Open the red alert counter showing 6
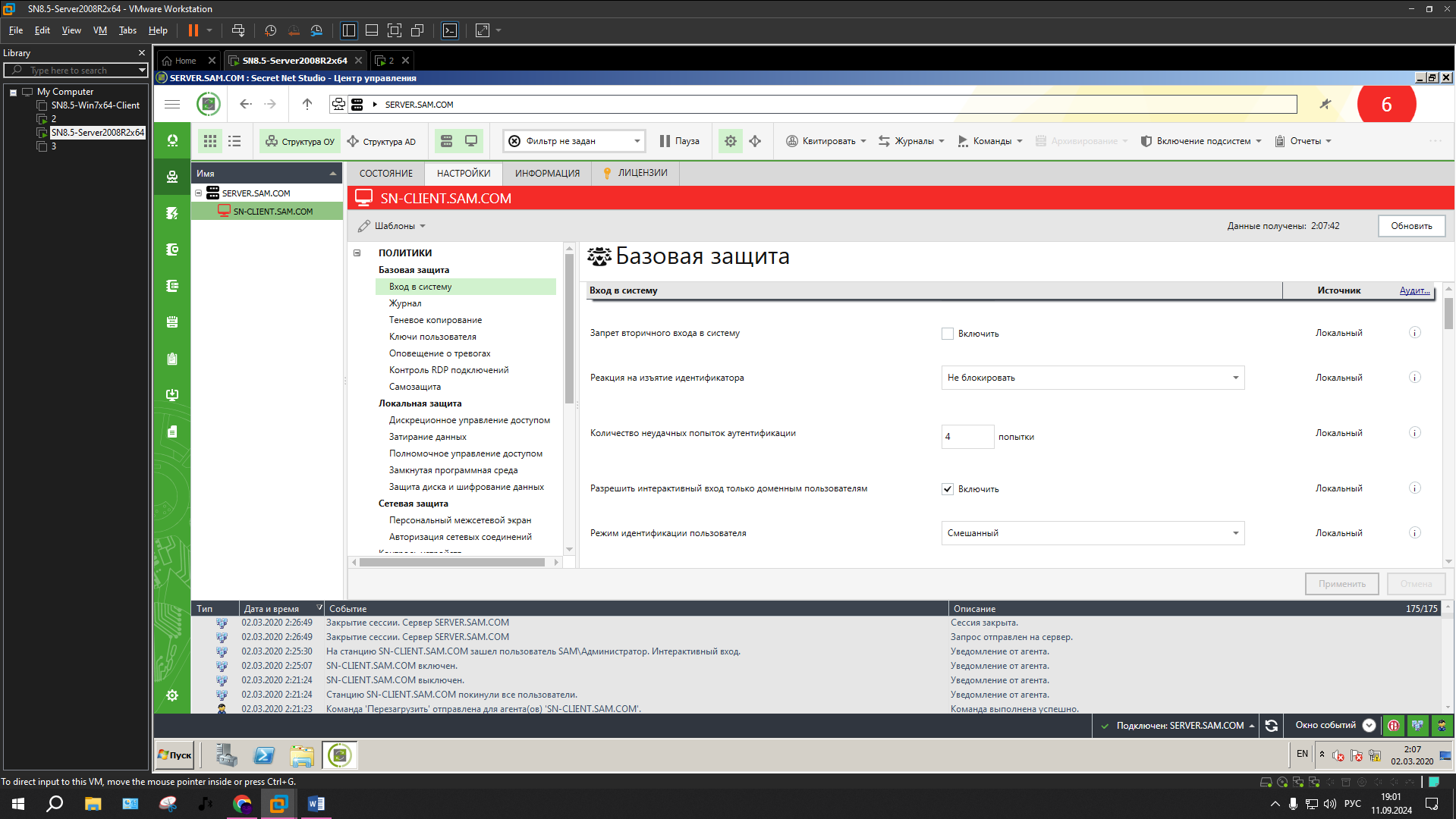Viewport: 1456px width, 819px height. click(1386, 105)
